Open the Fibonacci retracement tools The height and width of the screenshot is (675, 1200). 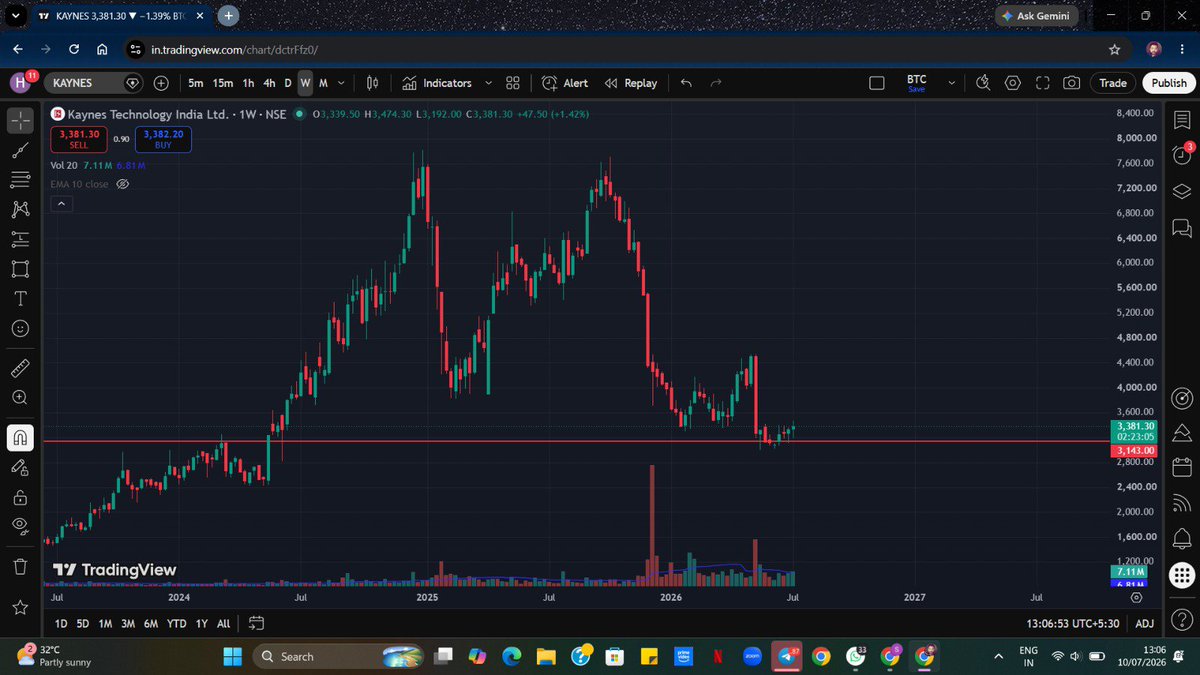pos(20,180)
